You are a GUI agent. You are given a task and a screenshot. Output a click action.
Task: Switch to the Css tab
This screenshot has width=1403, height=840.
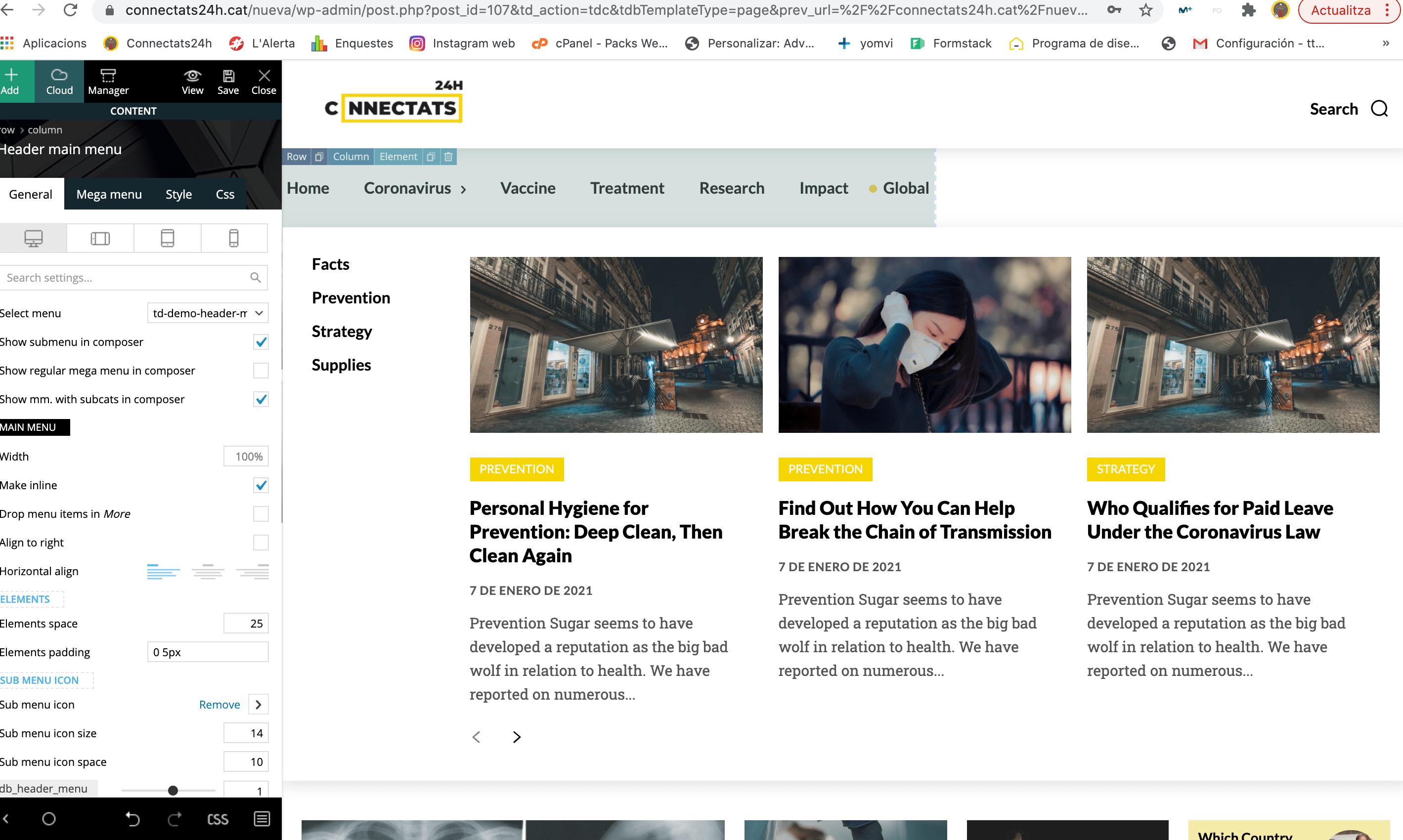[225, 194]
